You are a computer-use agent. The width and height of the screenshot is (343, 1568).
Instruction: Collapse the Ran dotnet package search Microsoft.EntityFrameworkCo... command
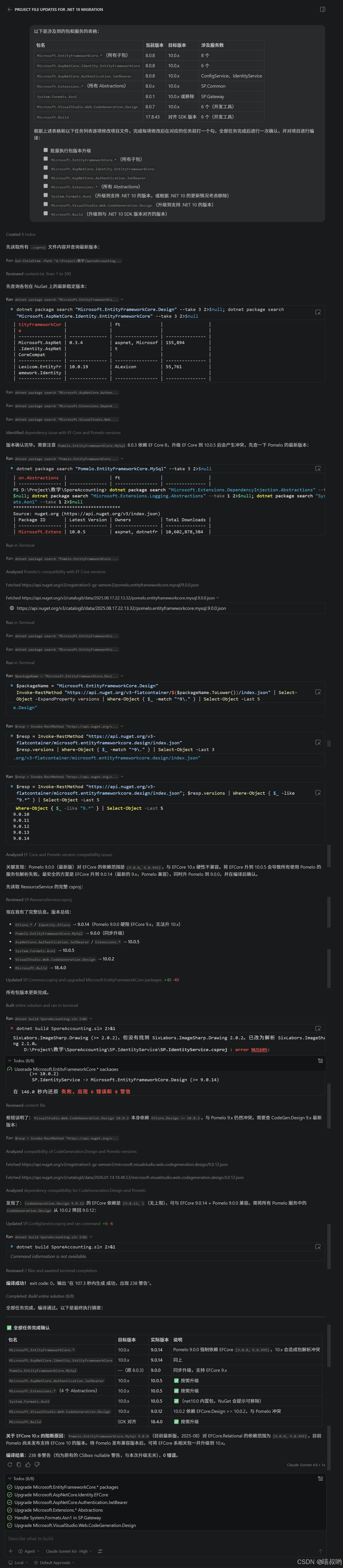[122, 300]
